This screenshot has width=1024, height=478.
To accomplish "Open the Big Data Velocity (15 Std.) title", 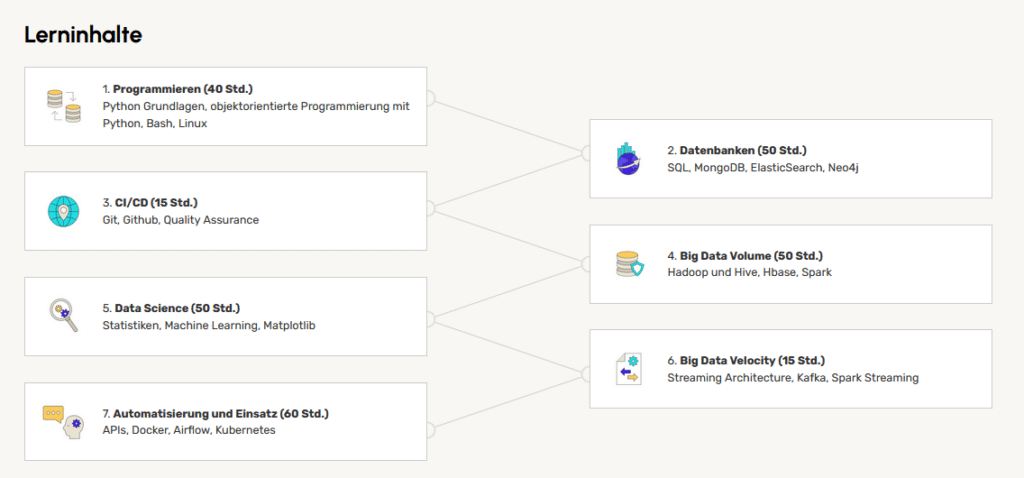I will 752,360.
